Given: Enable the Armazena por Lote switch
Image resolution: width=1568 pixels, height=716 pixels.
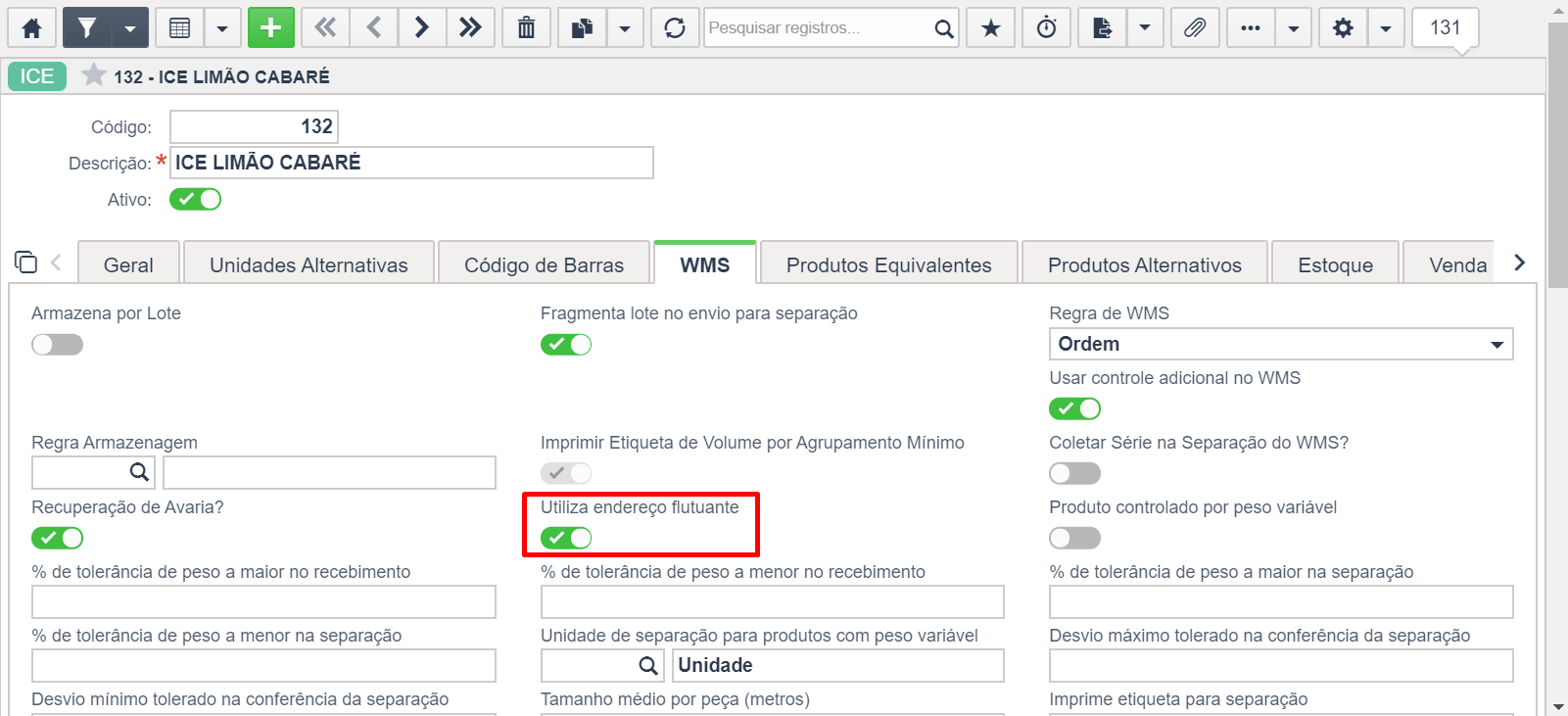Looking at the screenshot, I should click(x=57, y=345).
